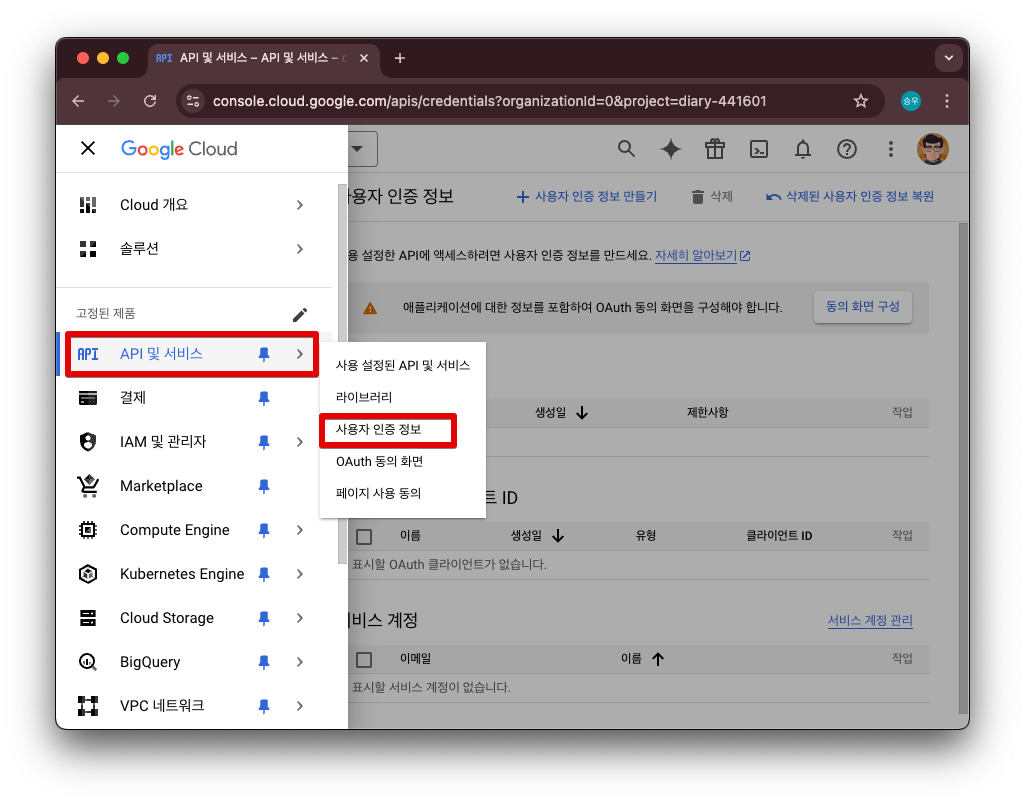Click the Kubernetes Engine hexagon icon
Viewport: 1025px width, 803px height.
pyautogui.click(x=88, y=573)
